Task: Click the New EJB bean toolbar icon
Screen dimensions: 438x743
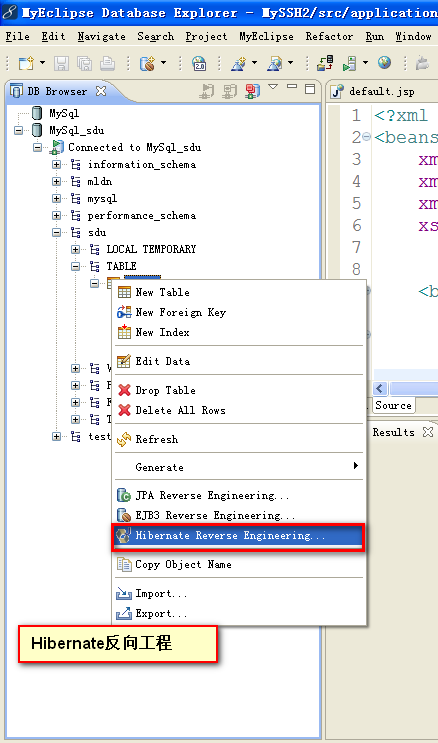Action: (x=147, y=63)
